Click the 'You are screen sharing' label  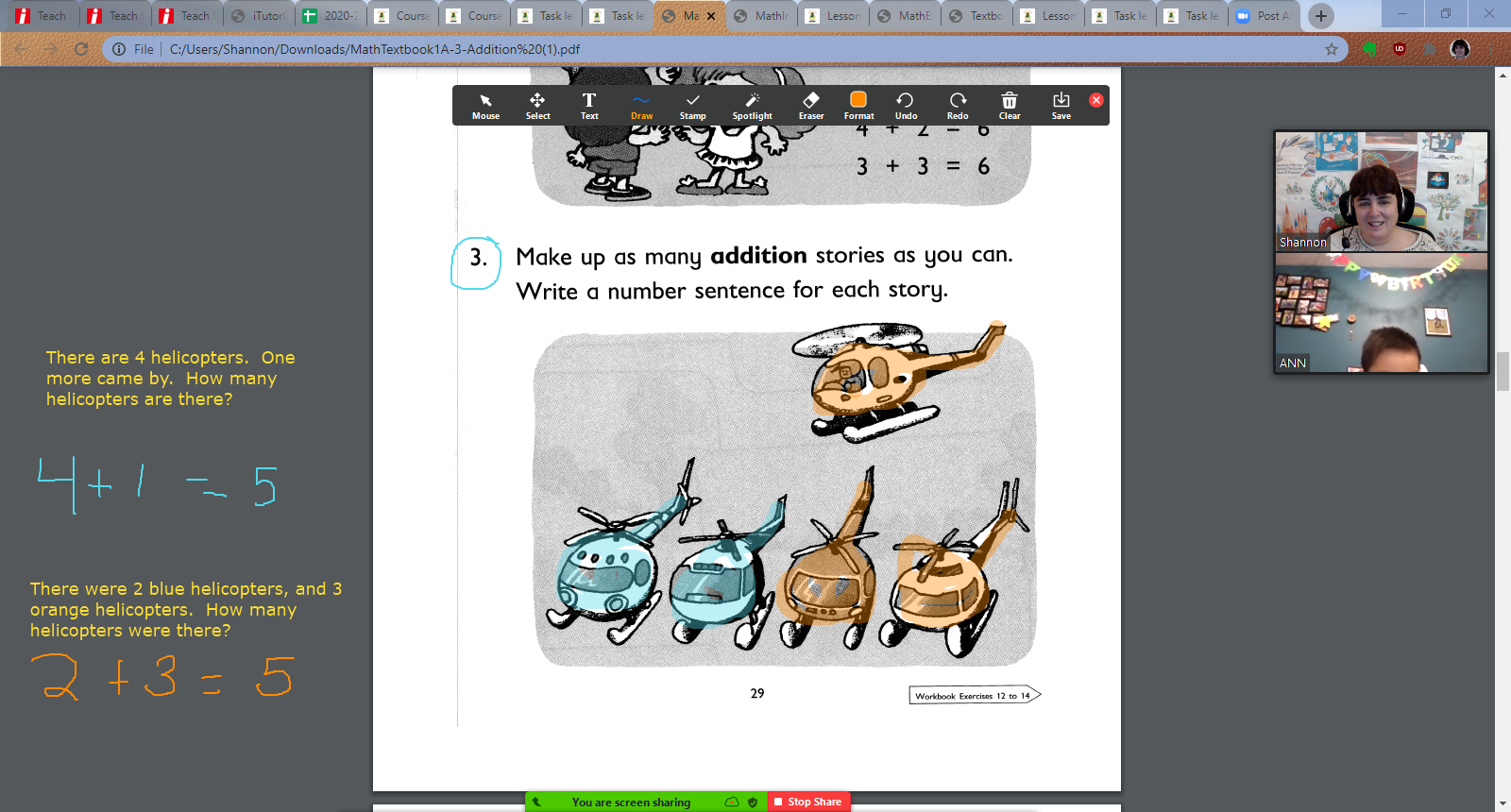point(631,803)
